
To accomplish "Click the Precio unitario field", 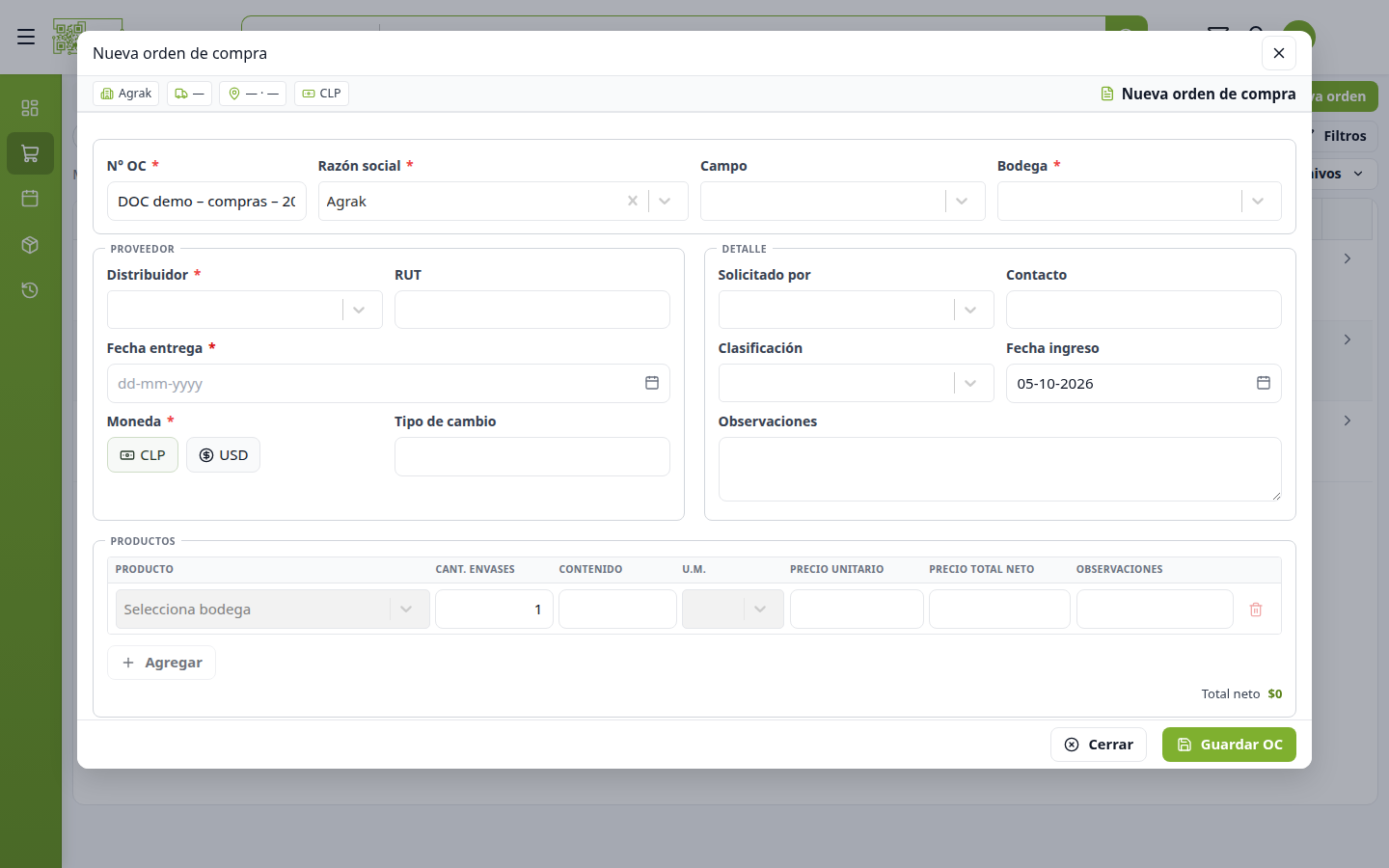I will pyautogui.click(x=857, y=610).
